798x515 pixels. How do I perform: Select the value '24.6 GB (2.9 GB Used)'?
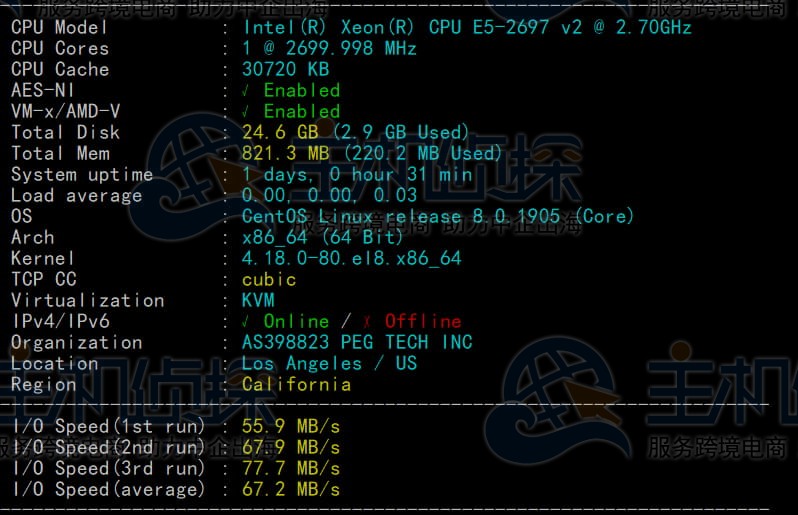355,132
